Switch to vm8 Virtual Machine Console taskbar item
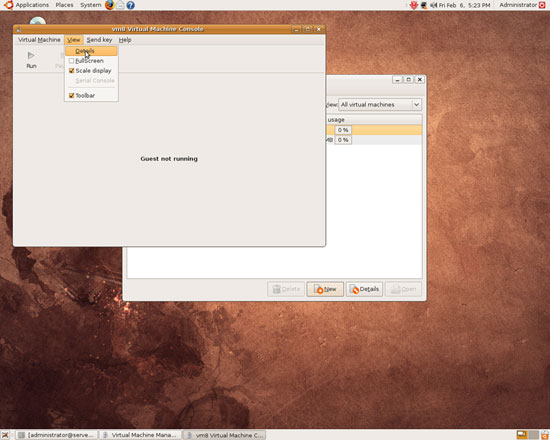 pos(224,435)
